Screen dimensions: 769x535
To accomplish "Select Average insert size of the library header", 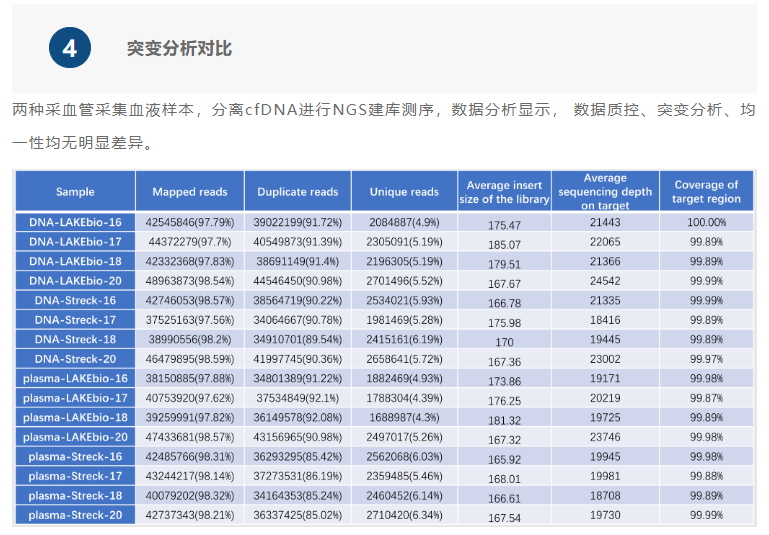I will click(504, 192).
